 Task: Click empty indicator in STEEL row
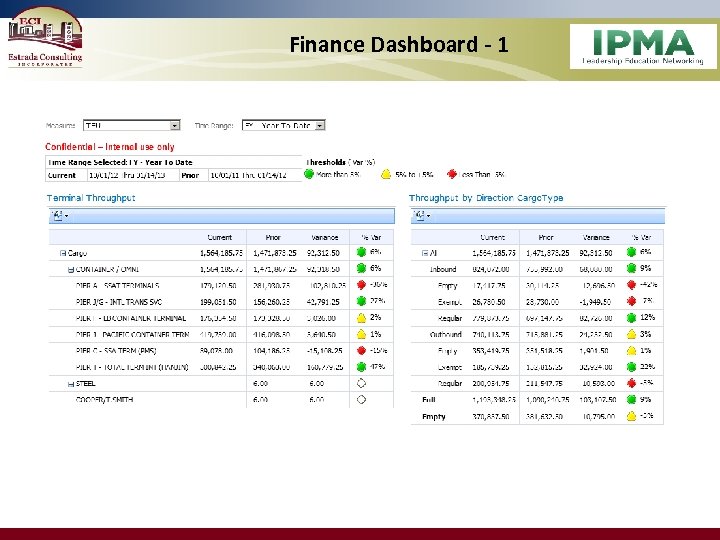click(x=361, y=383)
